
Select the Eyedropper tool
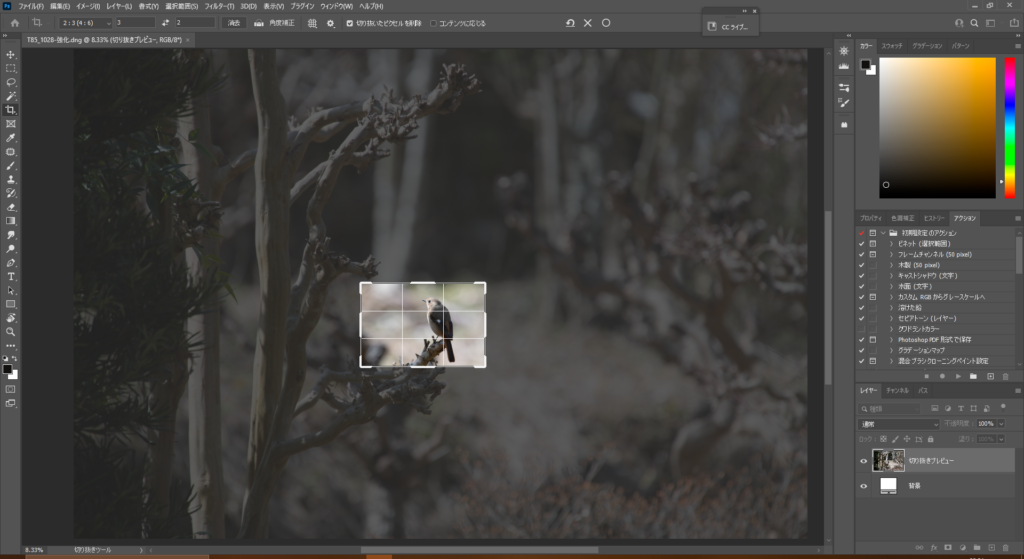(11, 138)
